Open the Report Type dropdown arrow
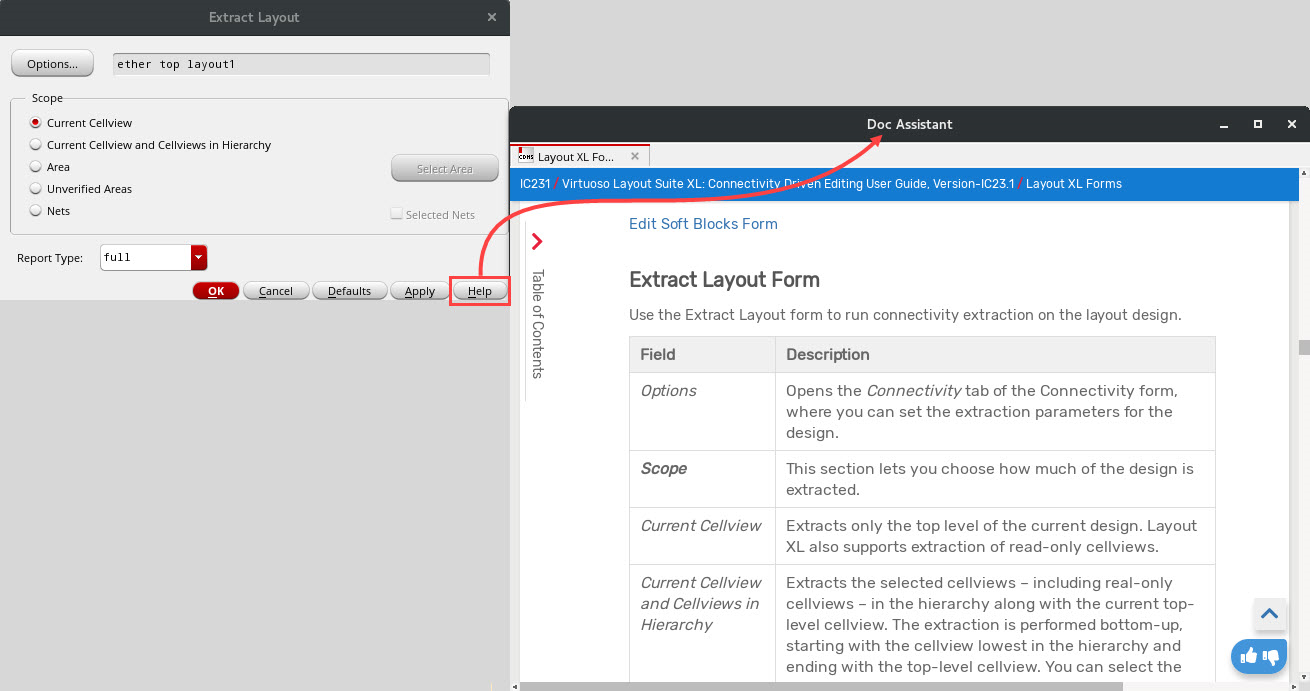 click(x=199, y=257)
